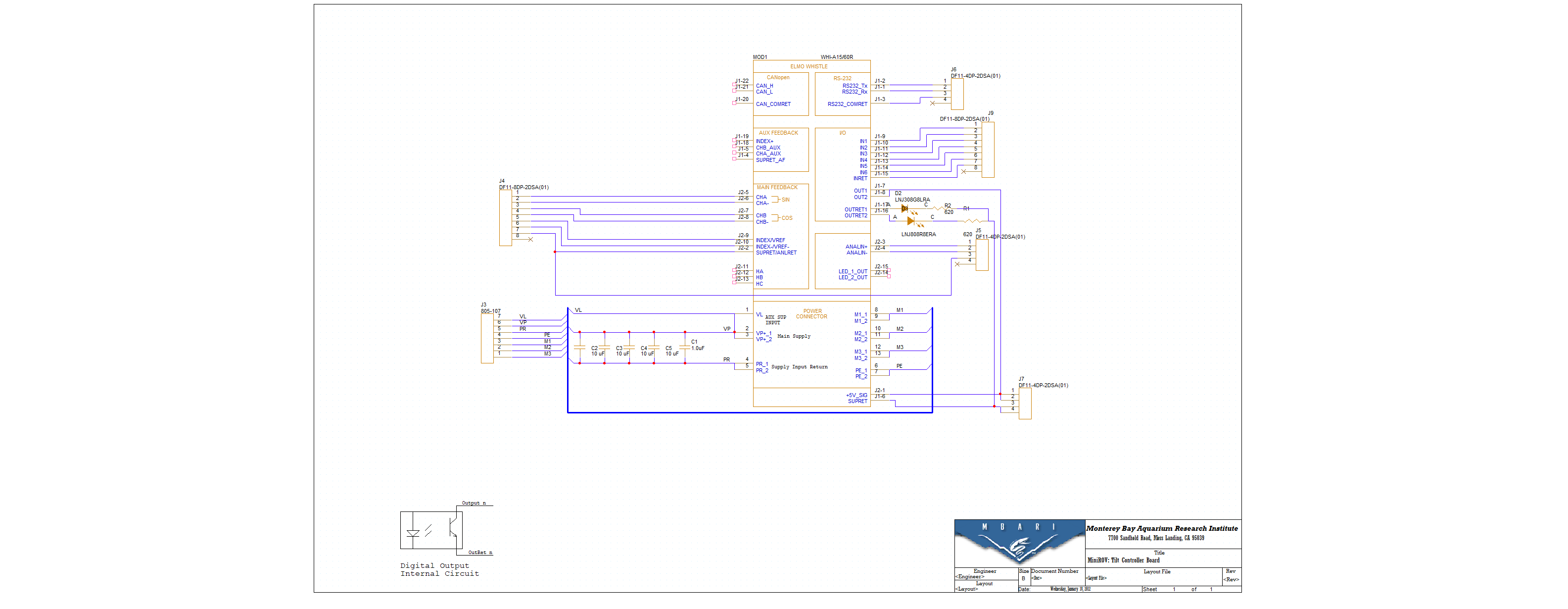Select the C4 capacitor symbol
This screenshot has width=1568, height=609.
[629, 347]
